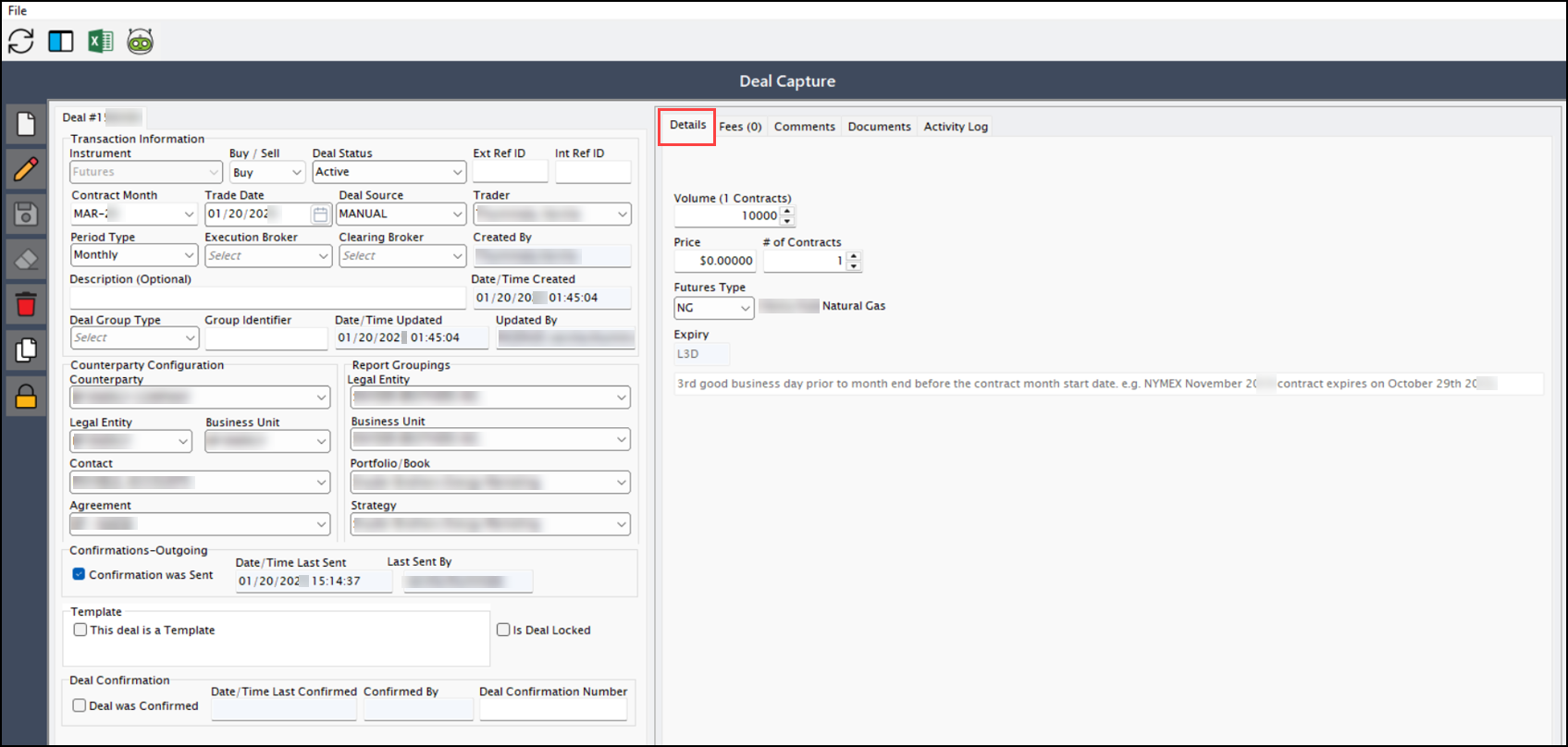Image resolution: width=1568 pixels, height=747 pixels.
Task: Save the deal with the floppy disk icon
Action: point(26,214)
